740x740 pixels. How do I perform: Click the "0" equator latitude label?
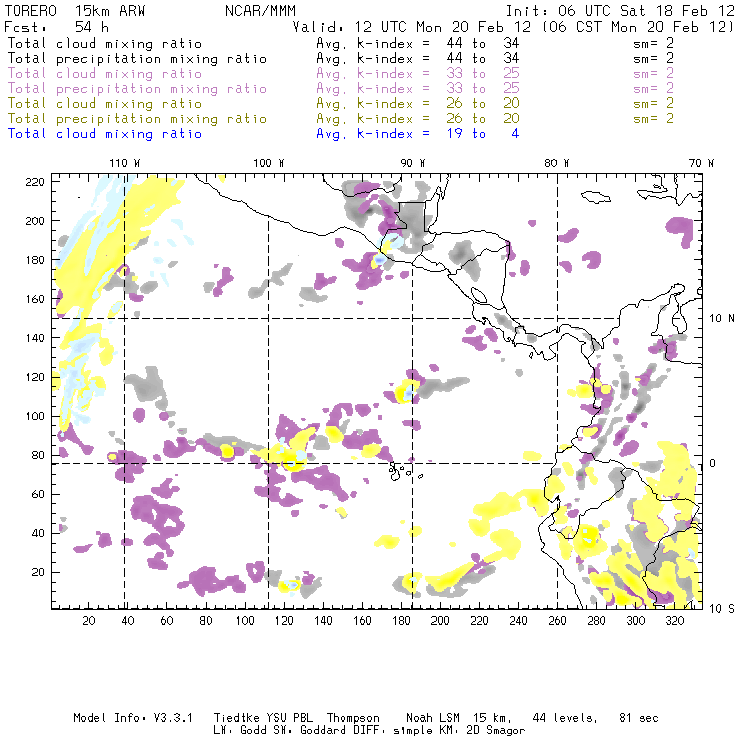coord(713,463)
